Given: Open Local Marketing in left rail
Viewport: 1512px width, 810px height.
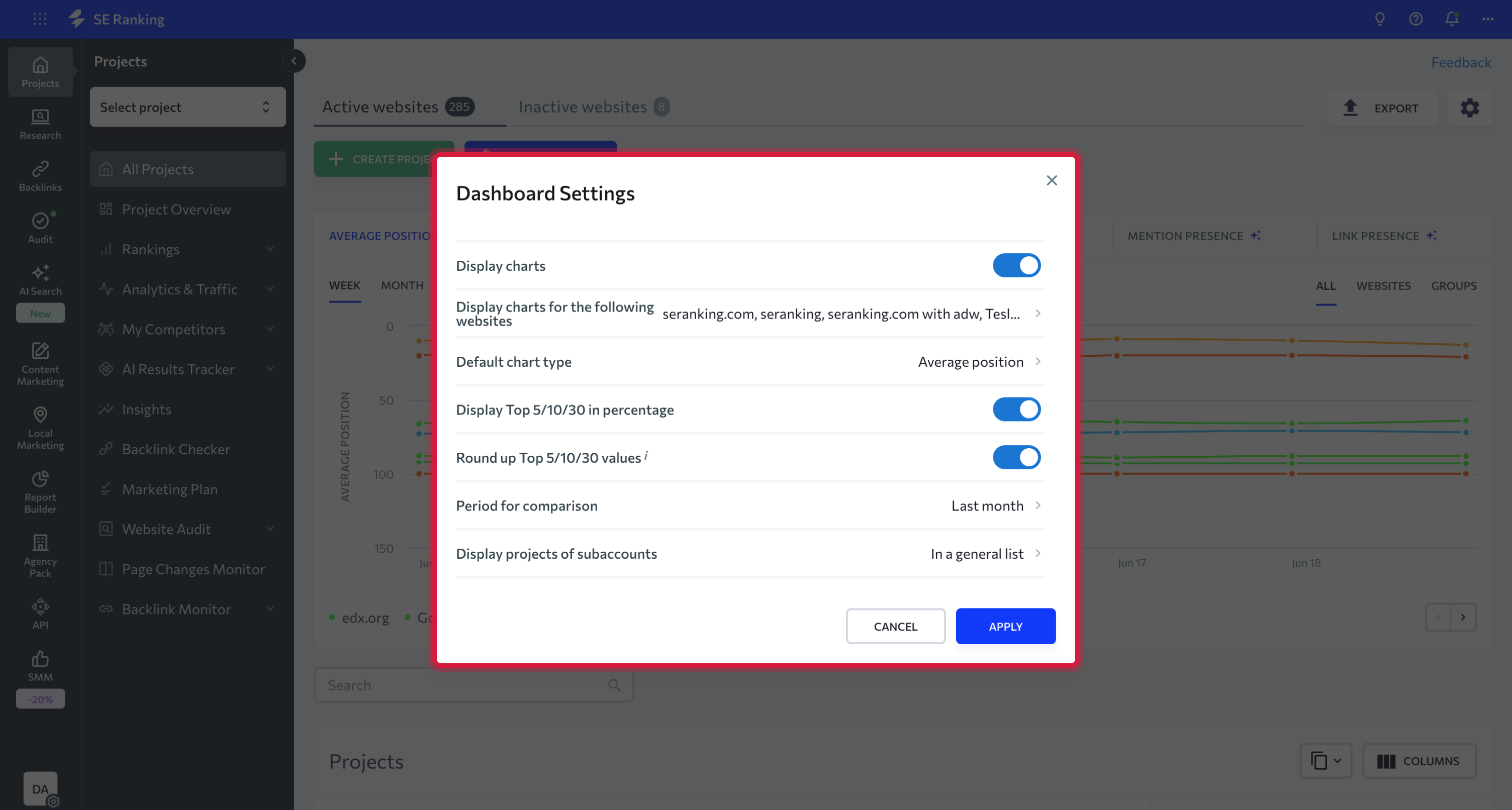Looking at the screenshot, I should (41, 428).
